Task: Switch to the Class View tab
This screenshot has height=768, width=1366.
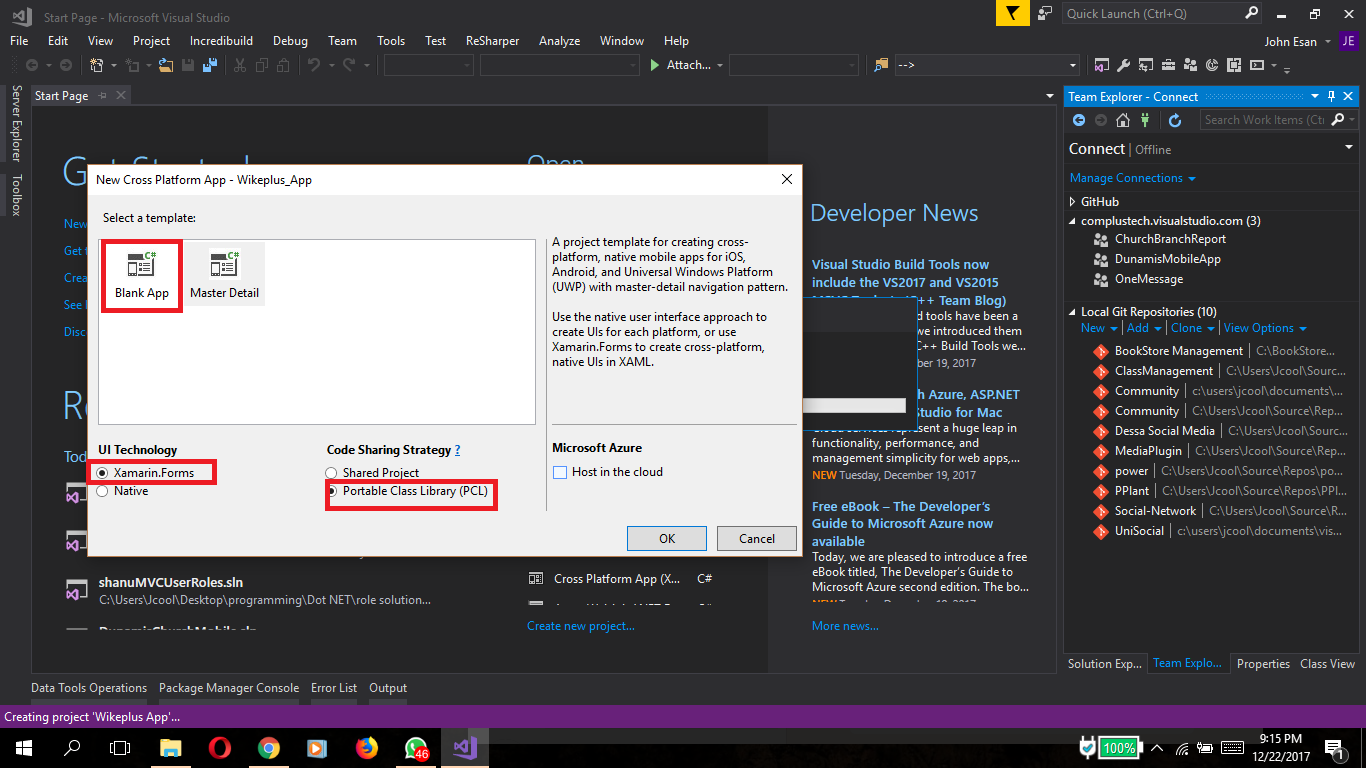Action: pos(1327,663)
